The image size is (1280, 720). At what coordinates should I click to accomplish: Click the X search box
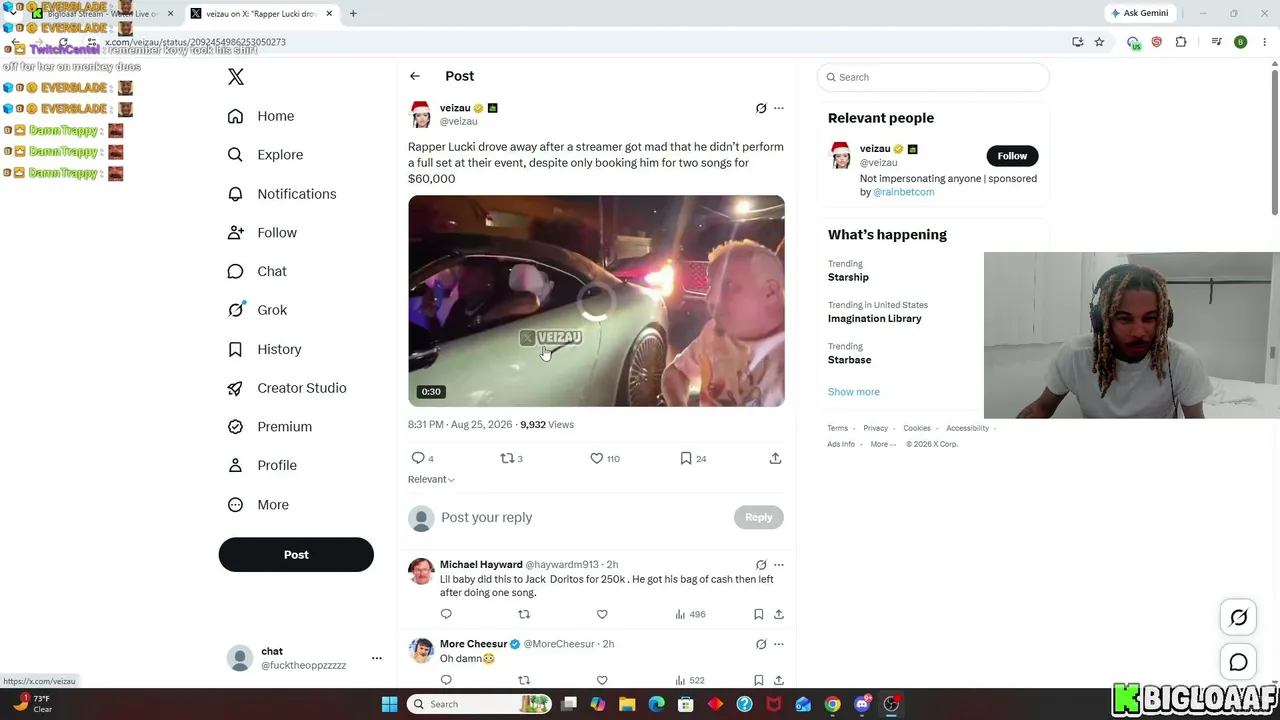click(933, 77)
